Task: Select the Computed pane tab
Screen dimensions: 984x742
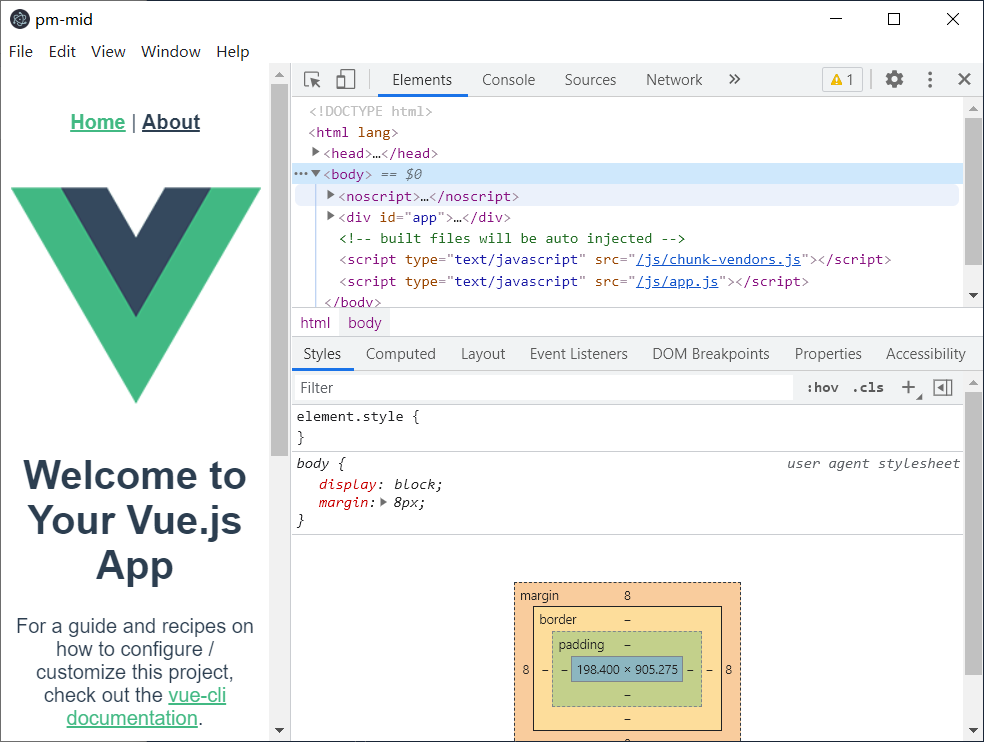Action: click(x=400, y=354)
